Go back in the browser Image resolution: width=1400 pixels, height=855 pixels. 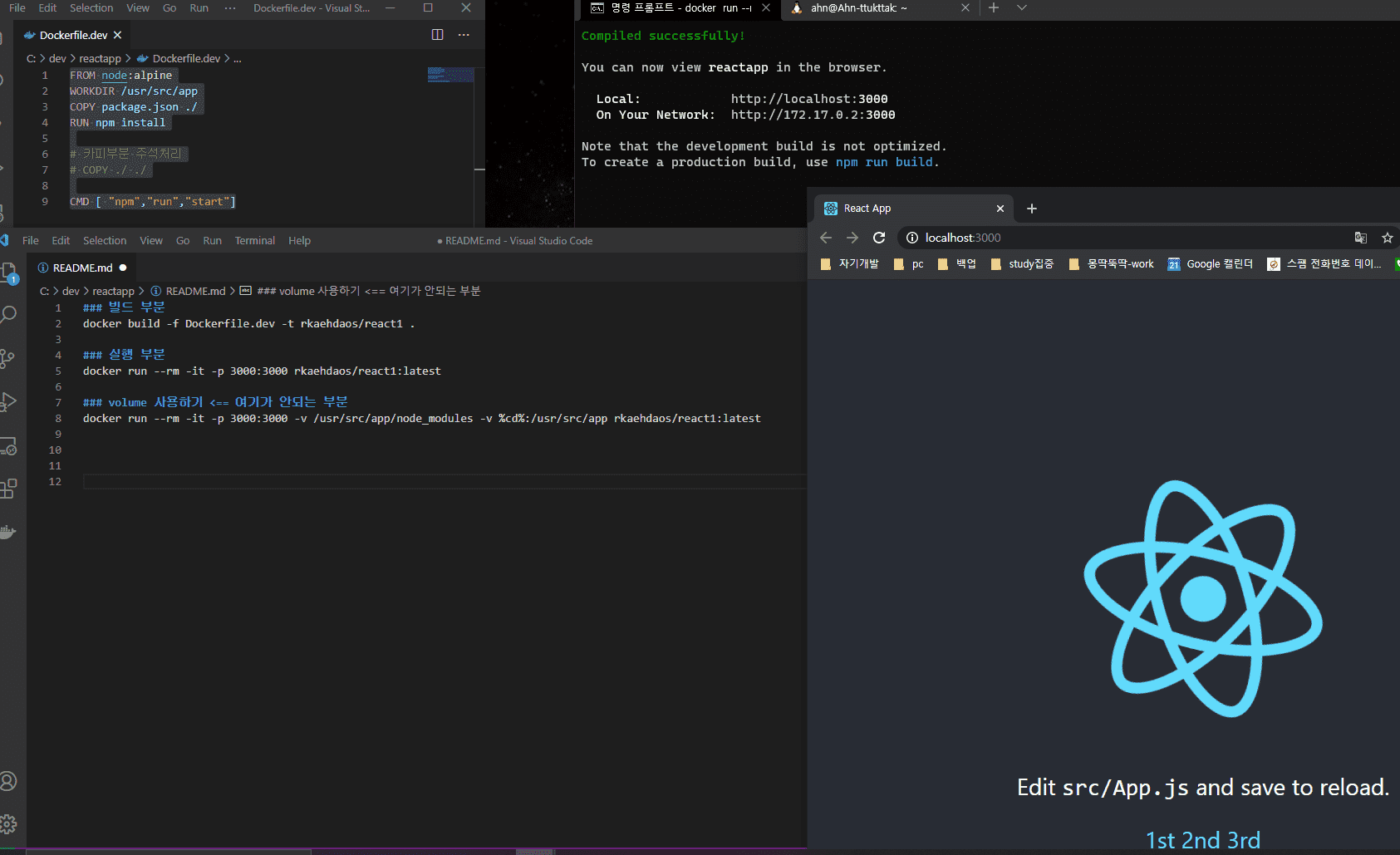click(826, 238)
